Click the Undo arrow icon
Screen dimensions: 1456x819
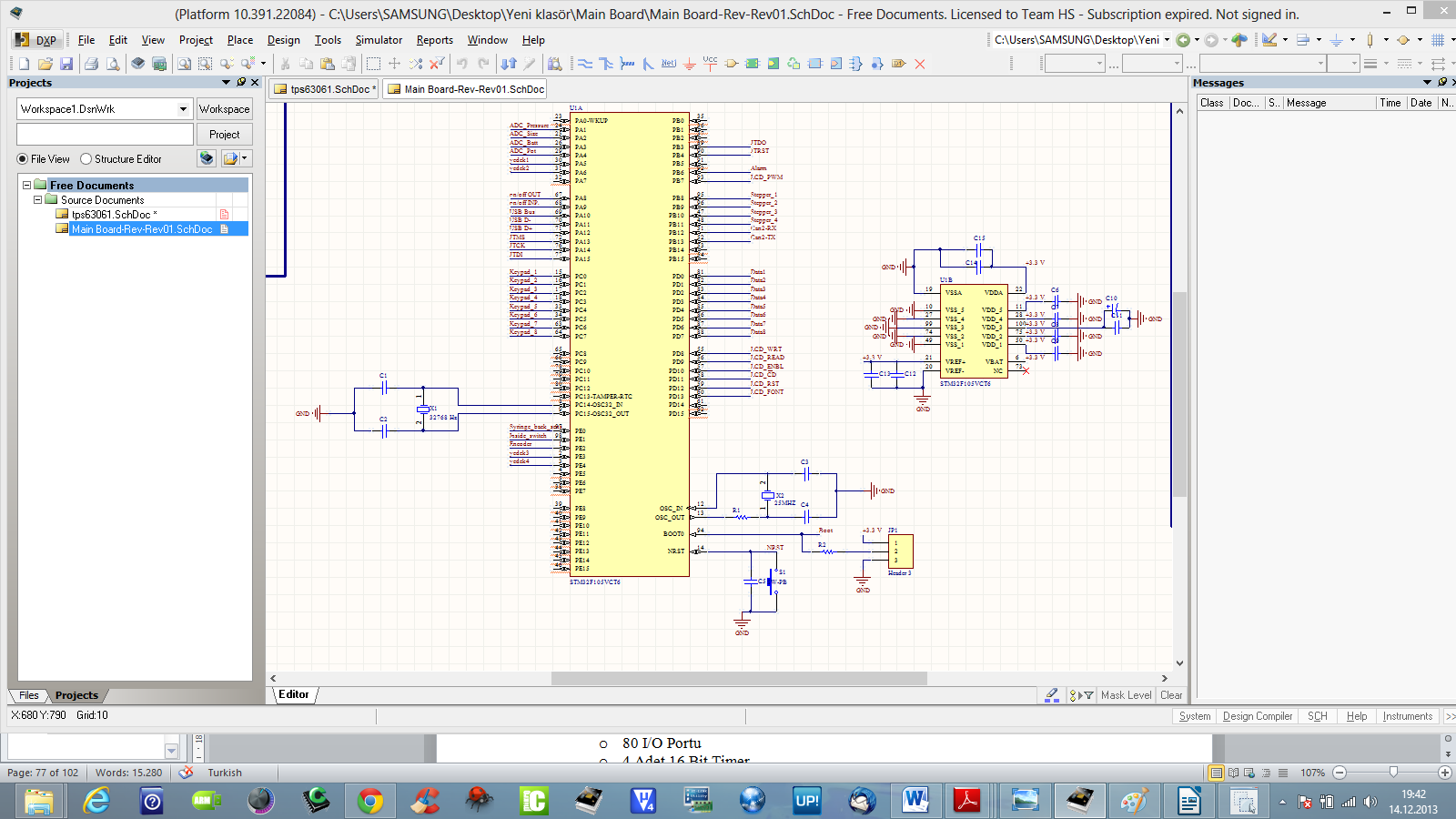(x=462, y=64)
